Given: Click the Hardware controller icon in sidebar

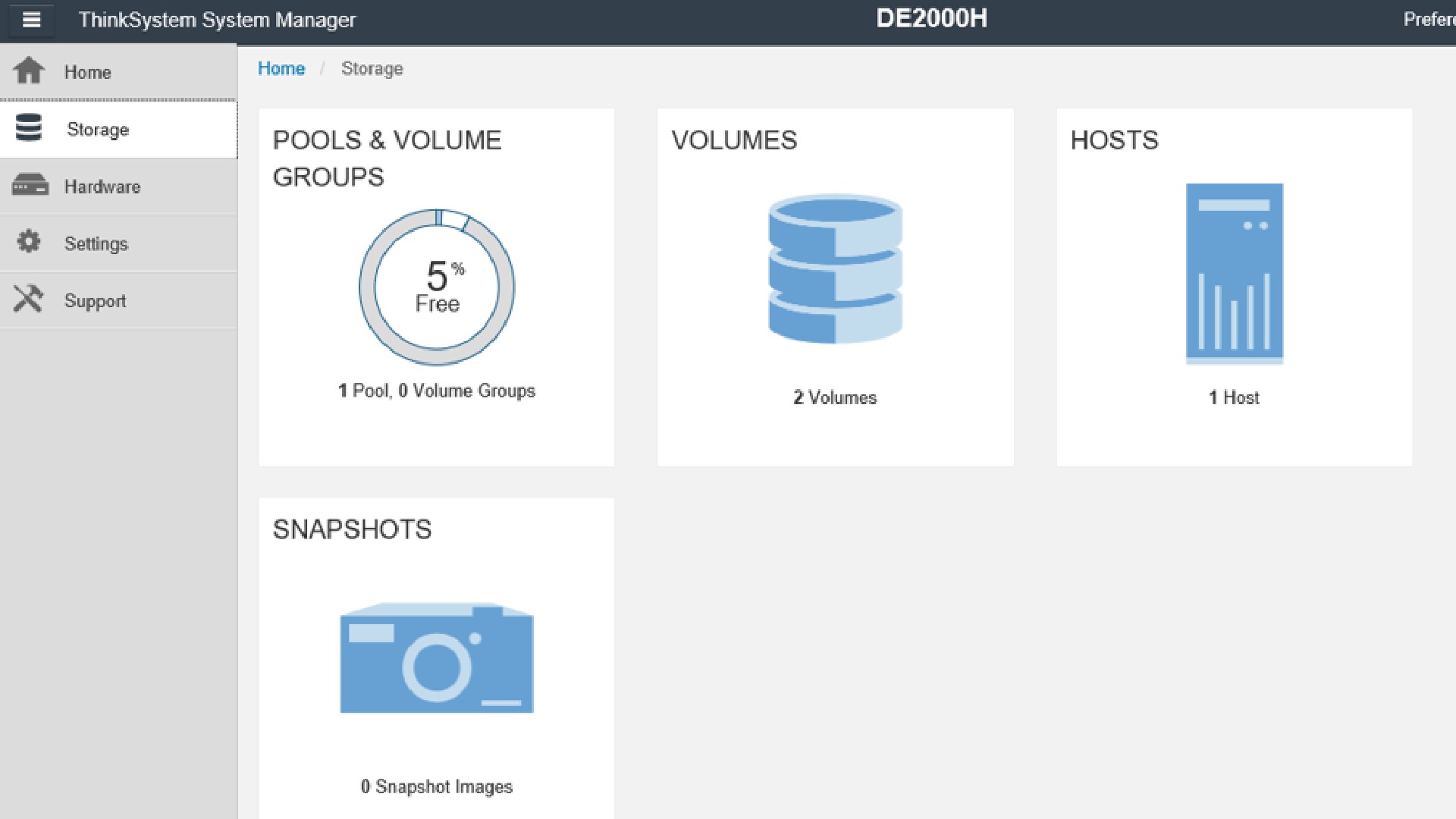Looking at the screenshot, I should [x=30, y=185].
